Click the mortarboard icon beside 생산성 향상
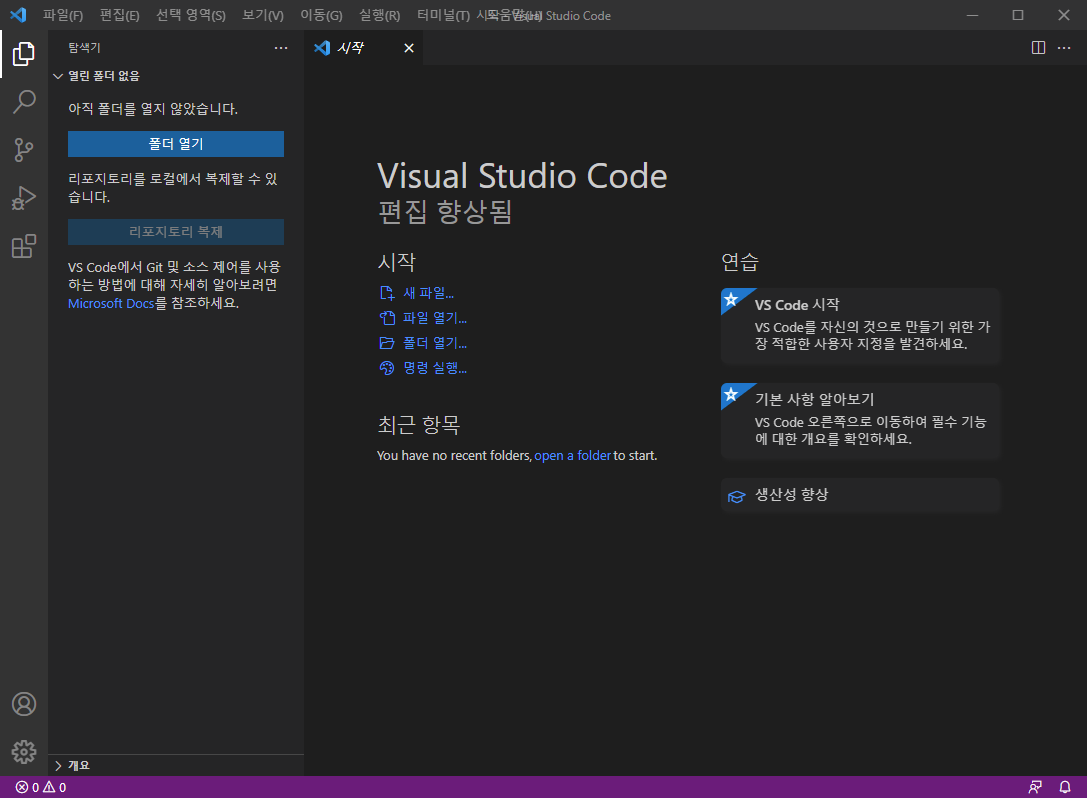Screen dimensions: 1087x798 [736, 496]
